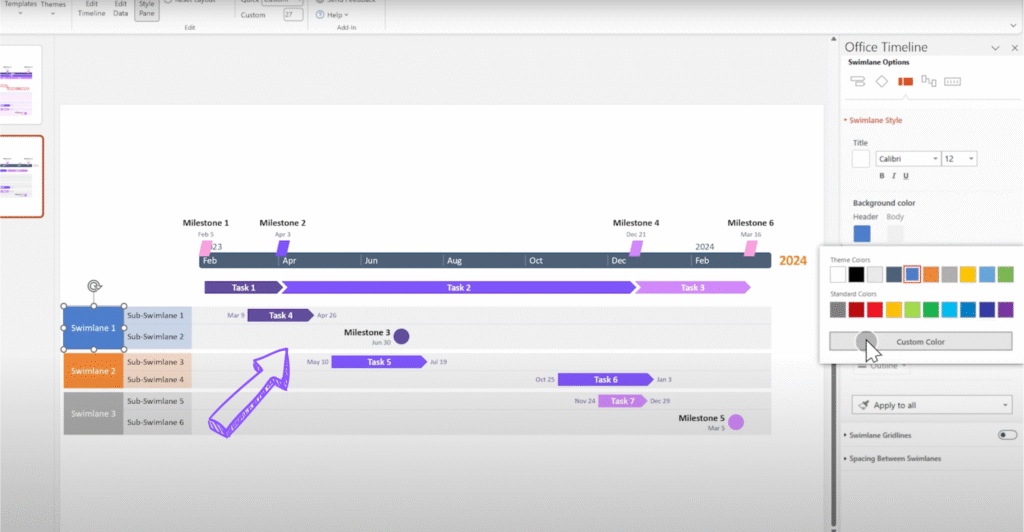Screen dimensions: 1024x532
Task: Toggle Swimlane Gridlines switch
Action: [1007, 435]
